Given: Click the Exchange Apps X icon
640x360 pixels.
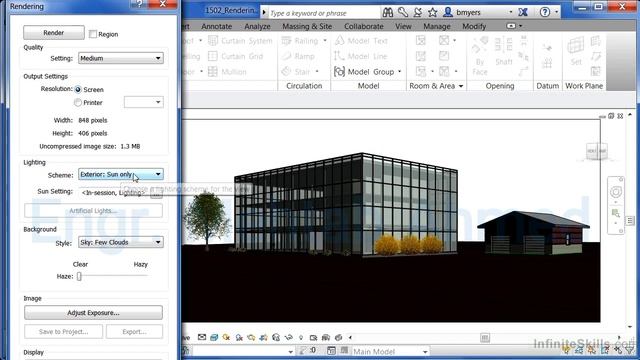Looking at the screenshot, I should tap(523, 12).
